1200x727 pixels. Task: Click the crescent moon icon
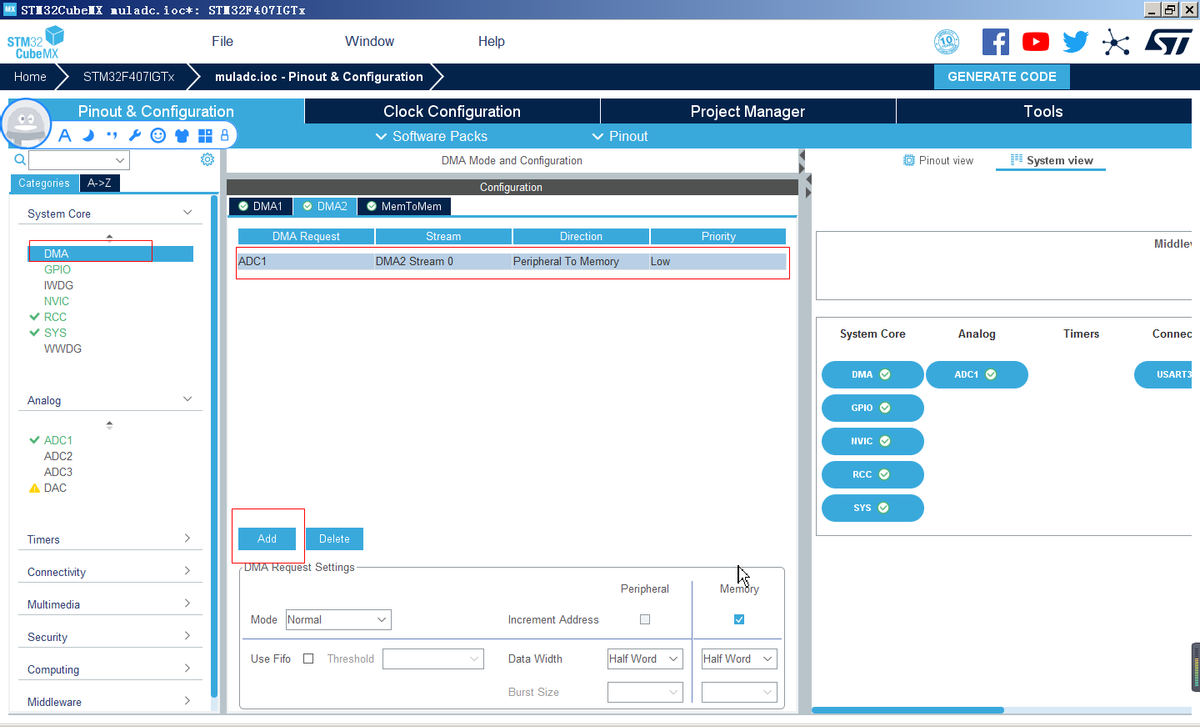pos(88,136)
